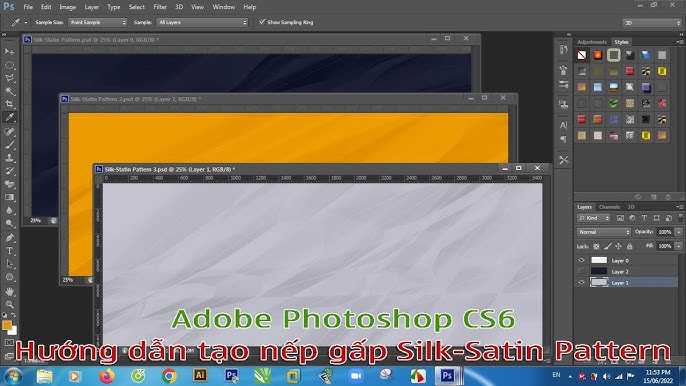Select the Polygonal Lasso tool
686x386 pixels.
click(x=9, y=78)
